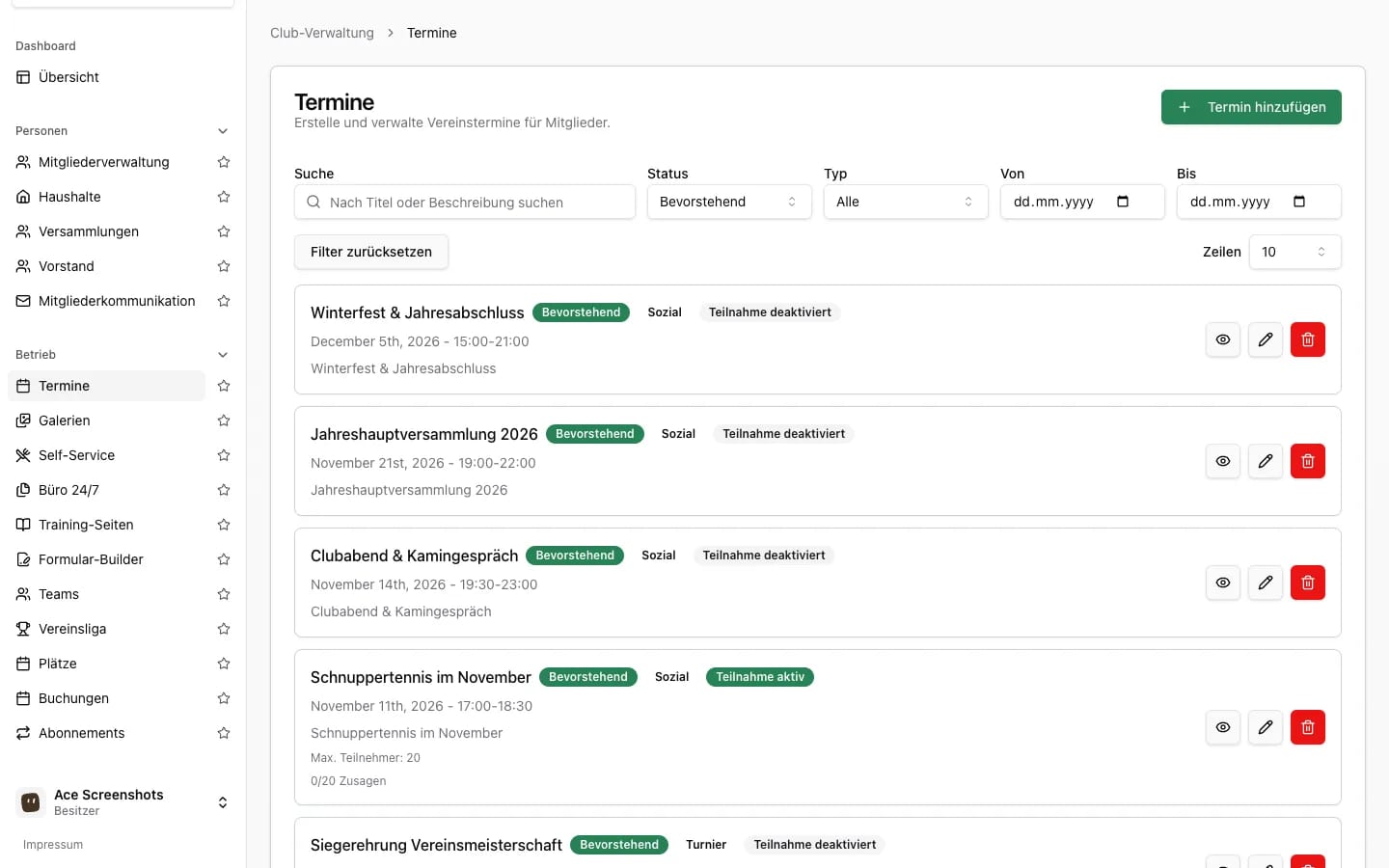Viewport: 1389px width, 868px height.
Task: Toggle favorite star for Vereinsliga
Action: [224, 629]
